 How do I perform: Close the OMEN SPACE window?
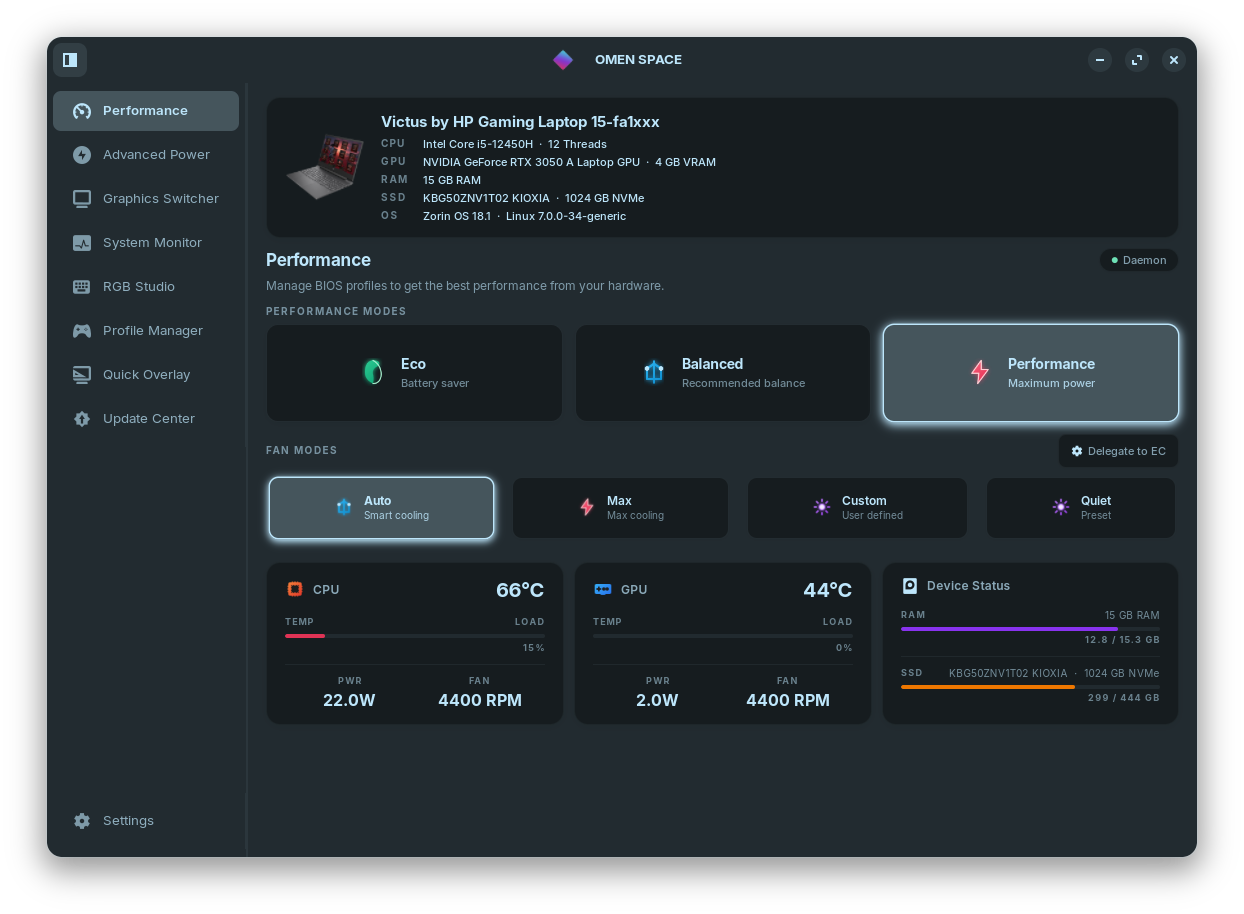1174,60
